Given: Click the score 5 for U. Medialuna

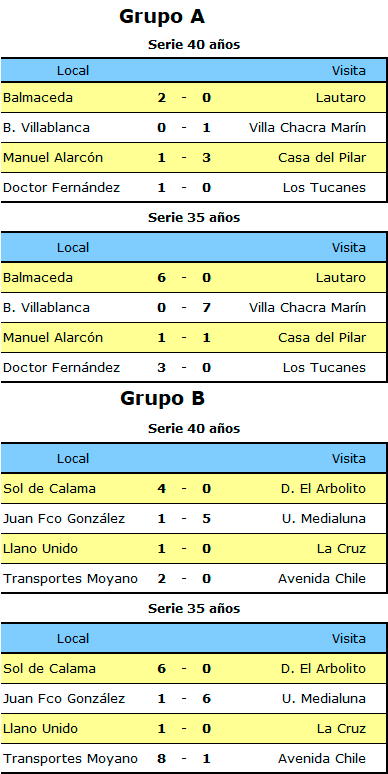Looking at the screenshot, I should click(206, 519).
